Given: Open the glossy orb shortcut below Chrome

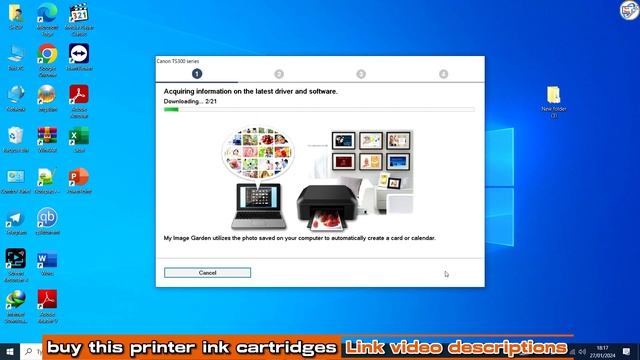Looking at the screenshot, I should [47, 99].
